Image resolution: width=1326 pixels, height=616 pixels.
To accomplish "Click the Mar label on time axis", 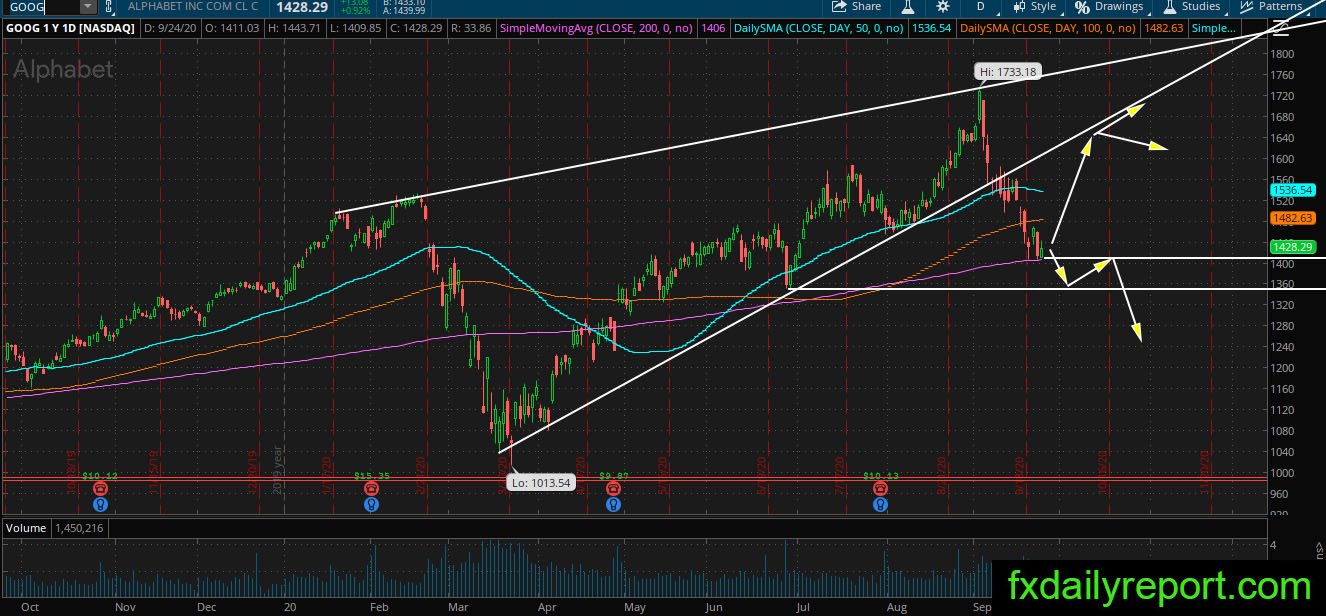I will point(459,607).
